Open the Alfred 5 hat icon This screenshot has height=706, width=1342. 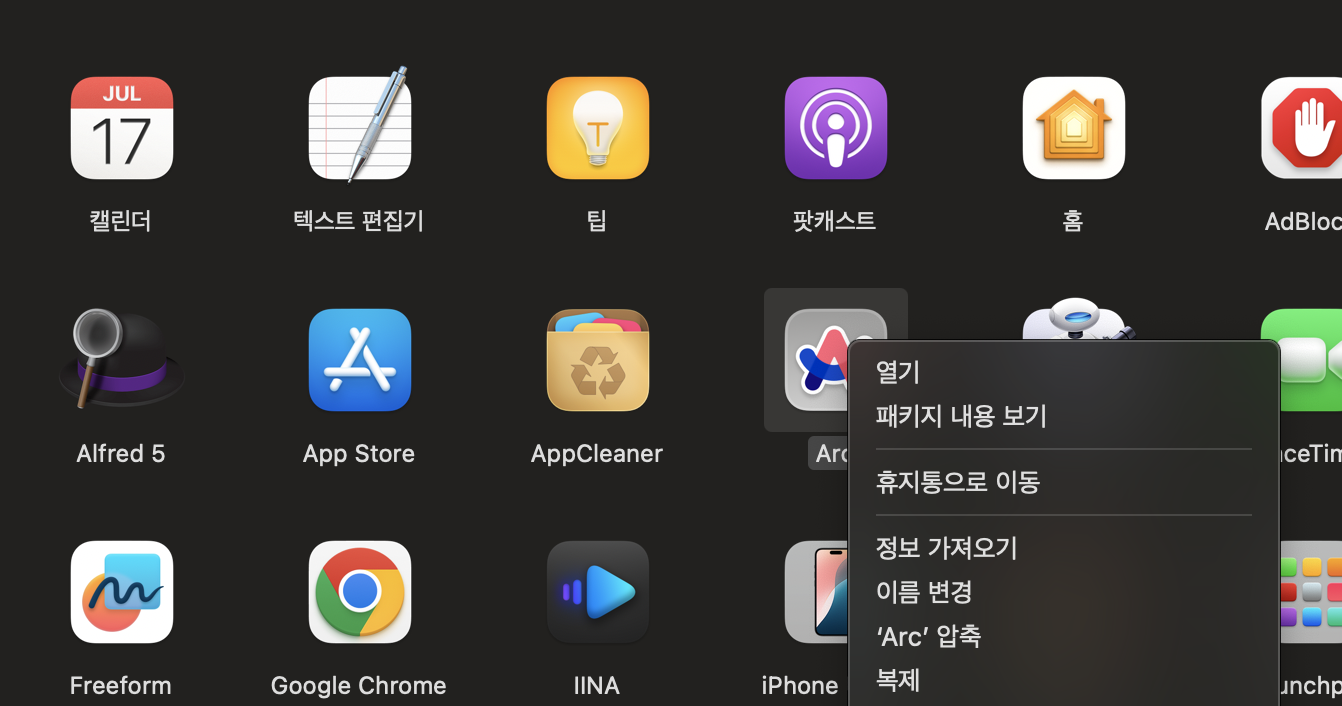click(x=122, y=360)
